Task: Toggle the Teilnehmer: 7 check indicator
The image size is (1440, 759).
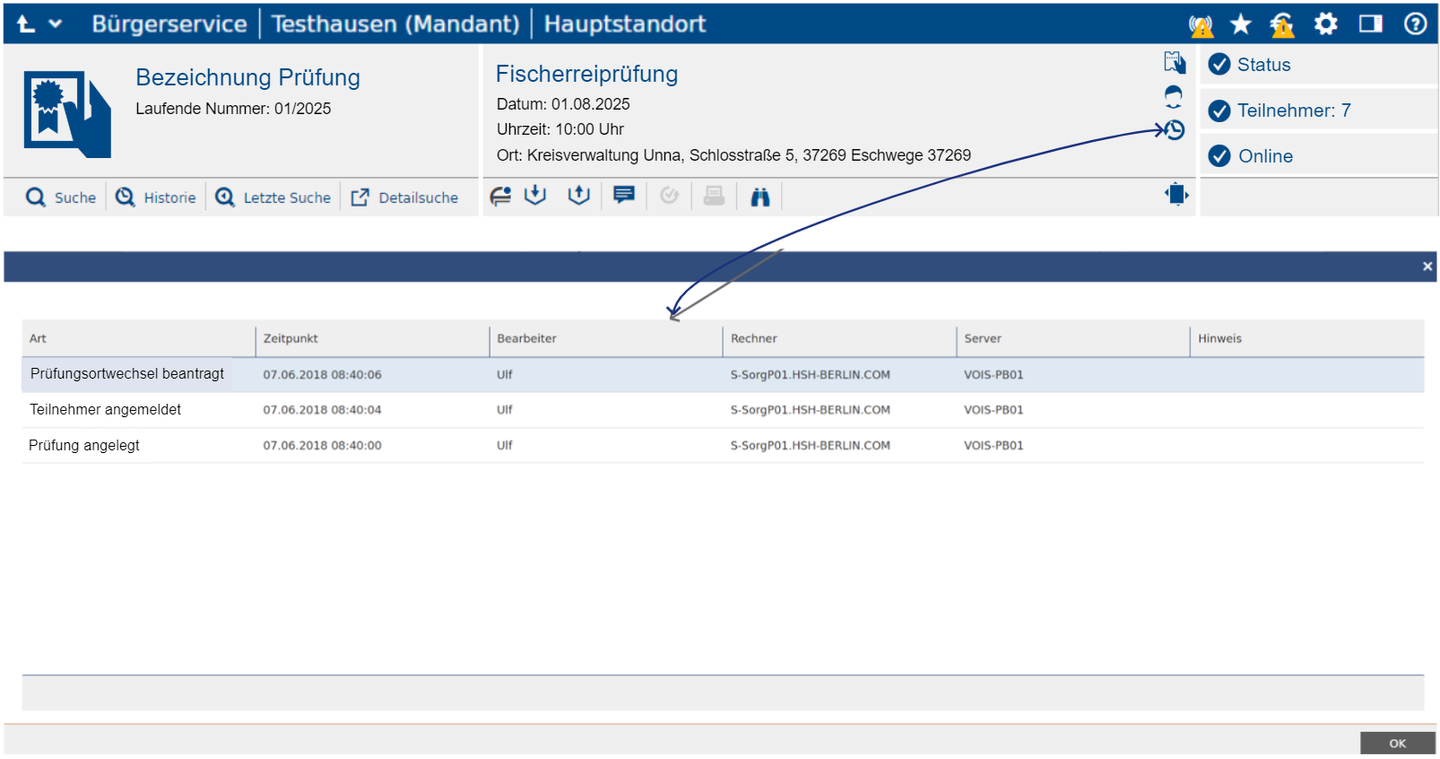Action: pos(1219,111)
